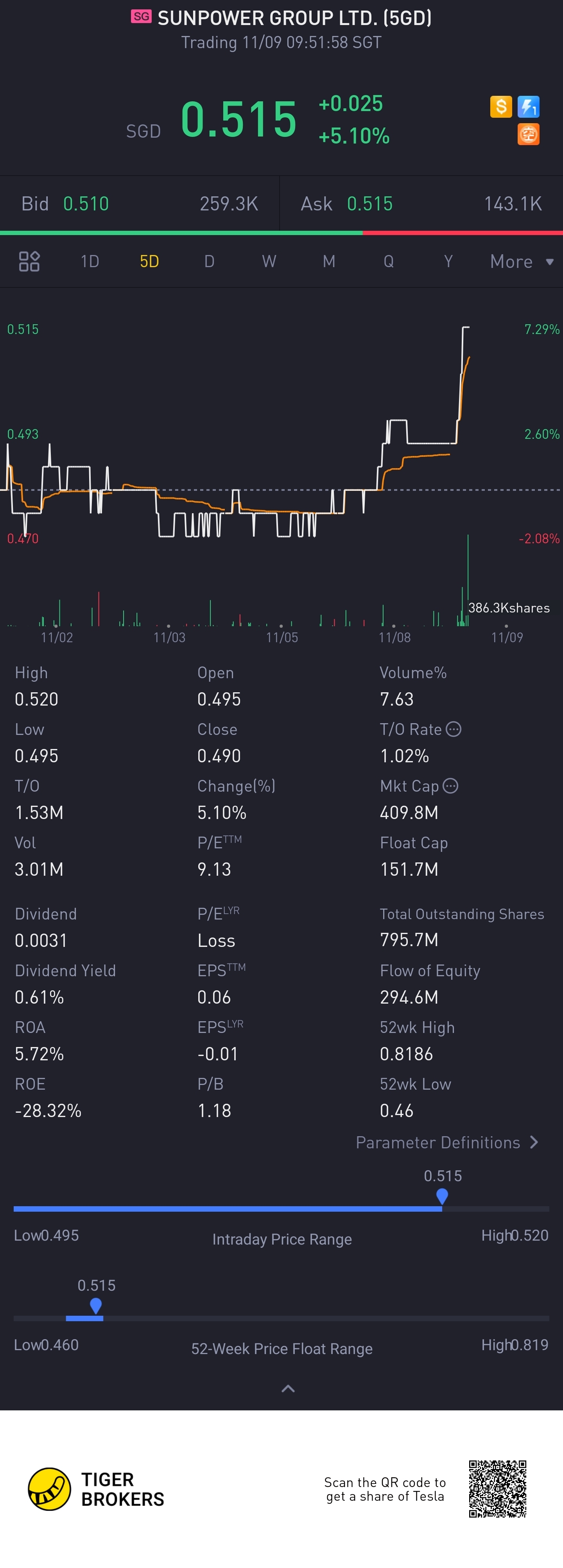This screenshot has height=1568, width=563.
Task: Tap the 386.3Kshares volume label
Action: [509, 607]
